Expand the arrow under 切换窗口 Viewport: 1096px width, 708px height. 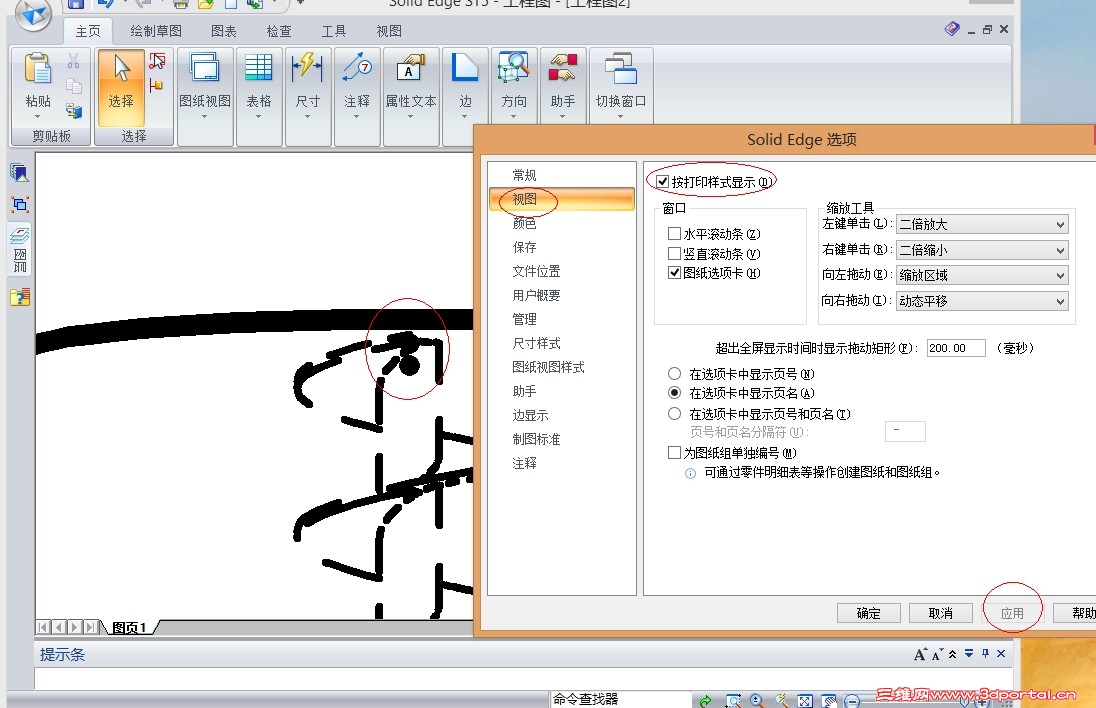621,116
